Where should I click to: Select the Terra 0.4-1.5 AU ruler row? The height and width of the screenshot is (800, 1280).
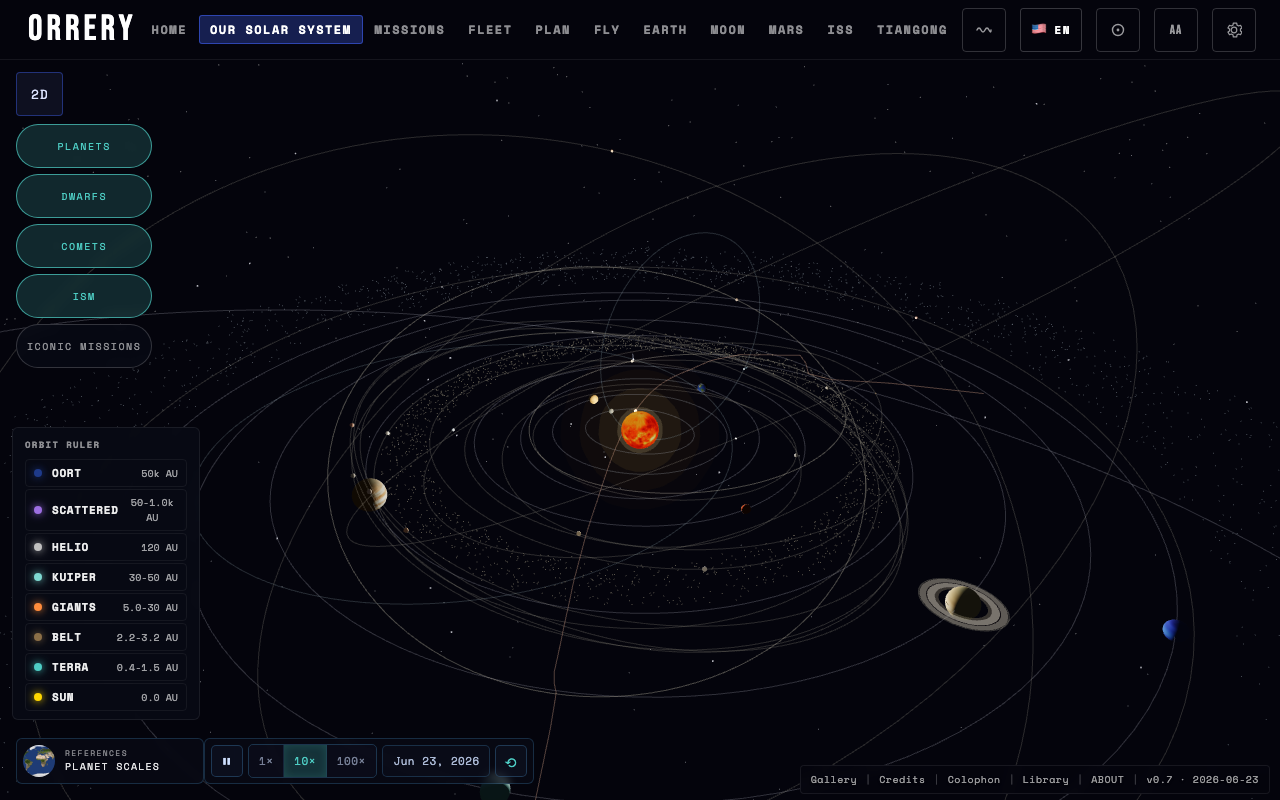pyautogui.click(x=106, y=667)
